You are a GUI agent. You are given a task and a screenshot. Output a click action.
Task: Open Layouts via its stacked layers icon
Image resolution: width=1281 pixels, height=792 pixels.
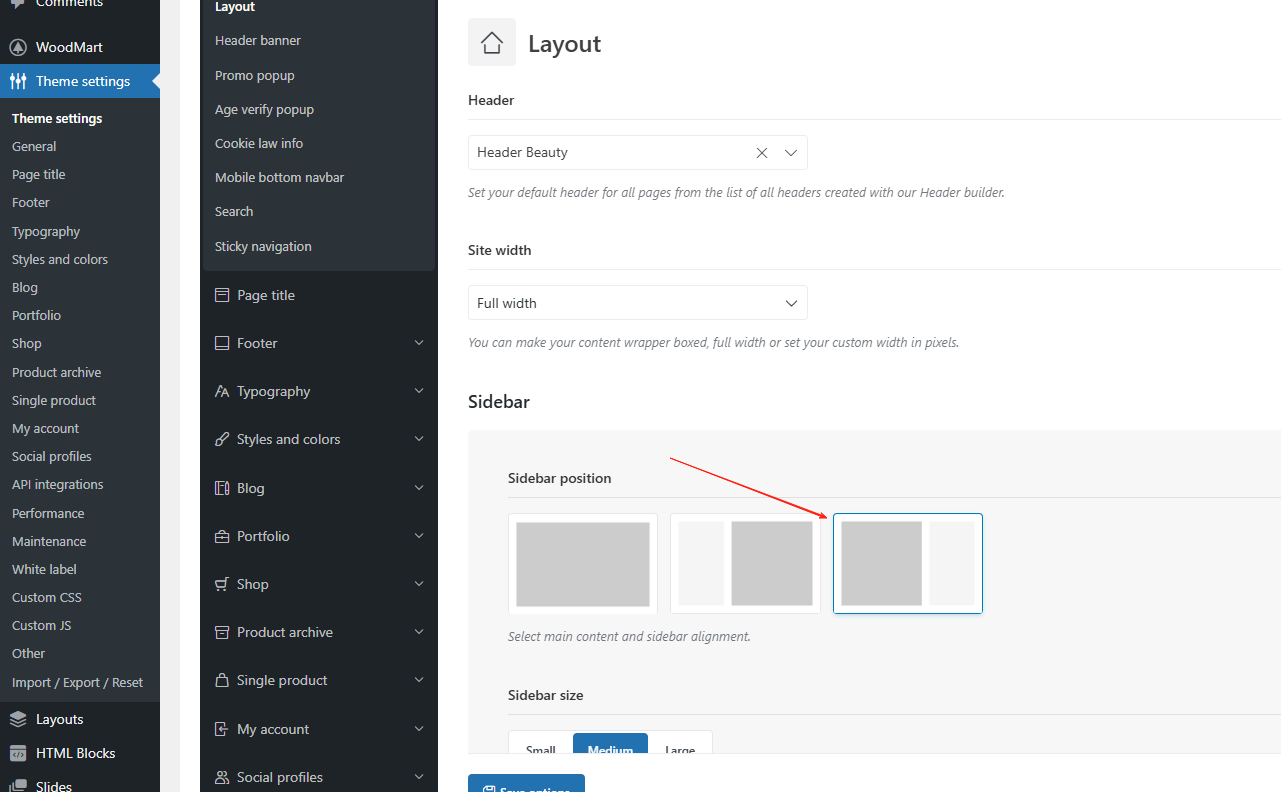pyautogui.click(x=18, y=719)
